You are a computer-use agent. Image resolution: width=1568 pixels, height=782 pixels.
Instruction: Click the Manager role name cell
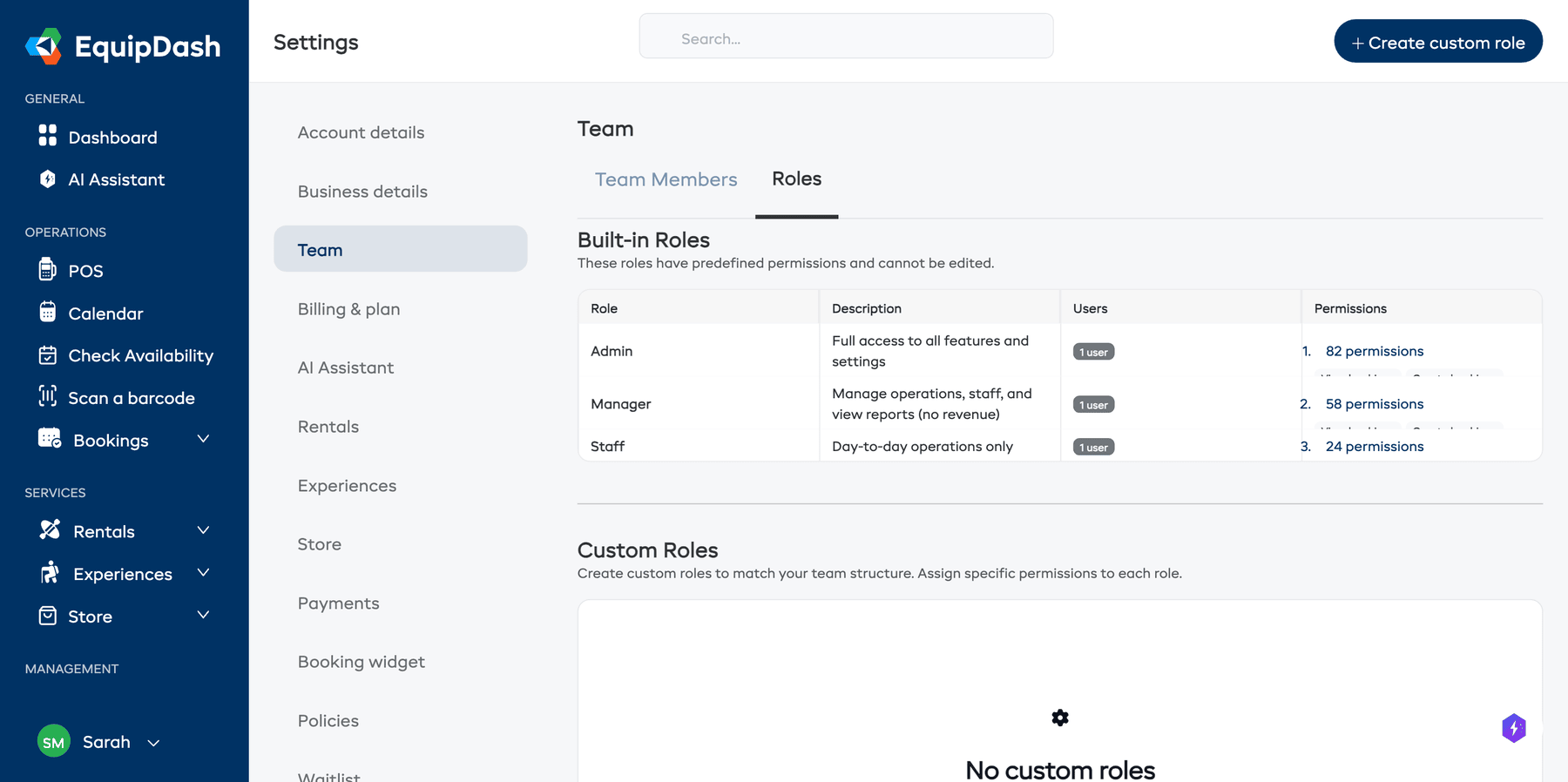(x=621, y=404)
